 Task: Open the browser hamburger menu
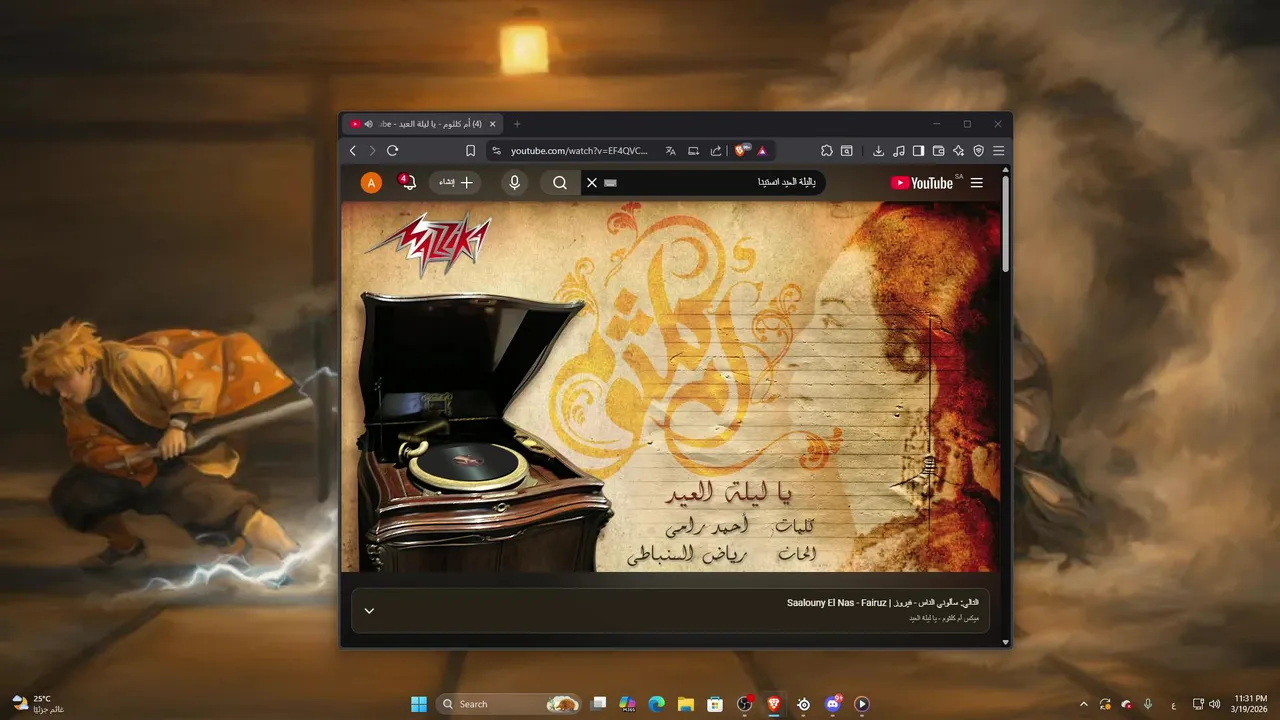[x=998, y=151]
